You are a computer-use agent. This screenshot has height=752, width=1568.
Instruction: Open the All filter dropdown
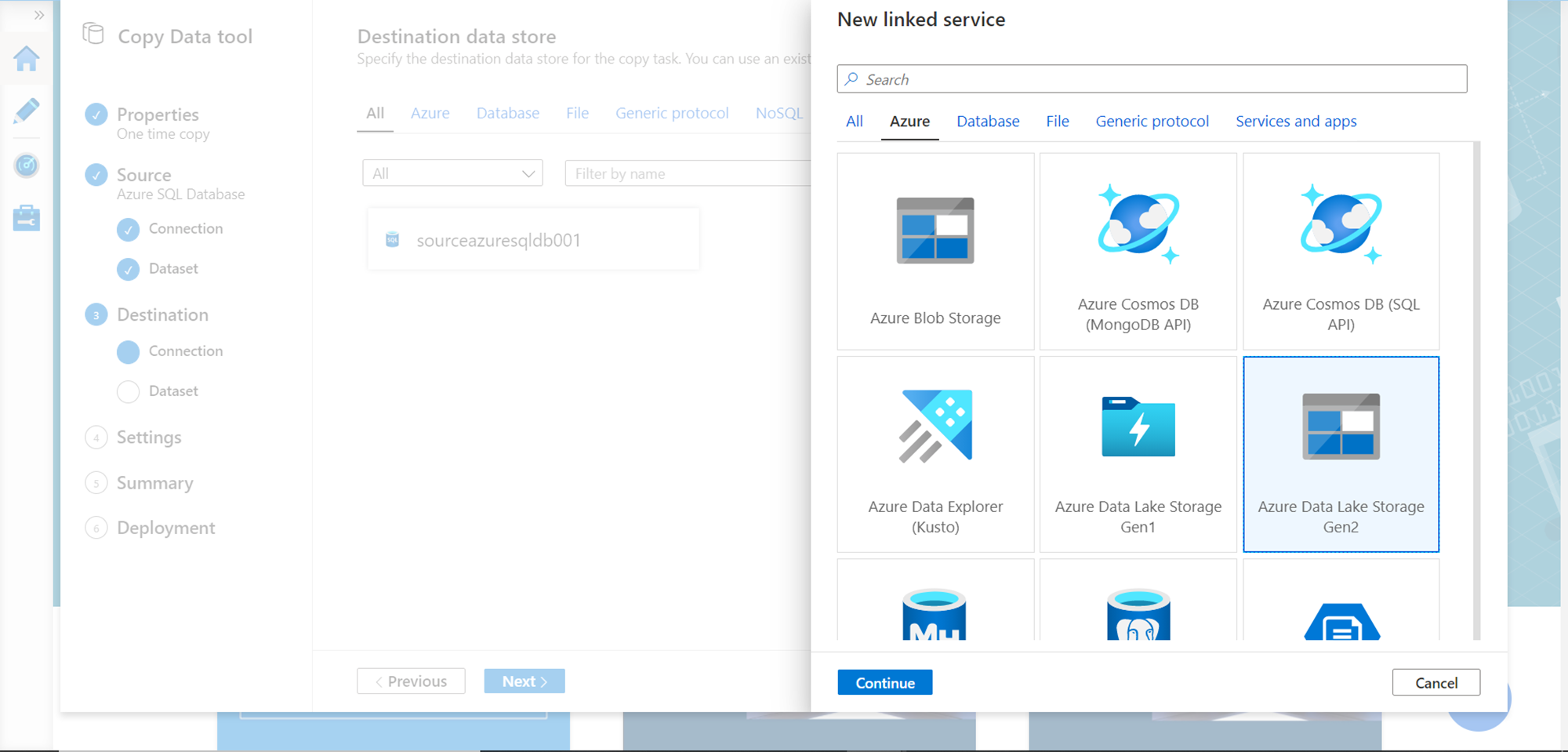pyautogui.click(x=452, y=173)
